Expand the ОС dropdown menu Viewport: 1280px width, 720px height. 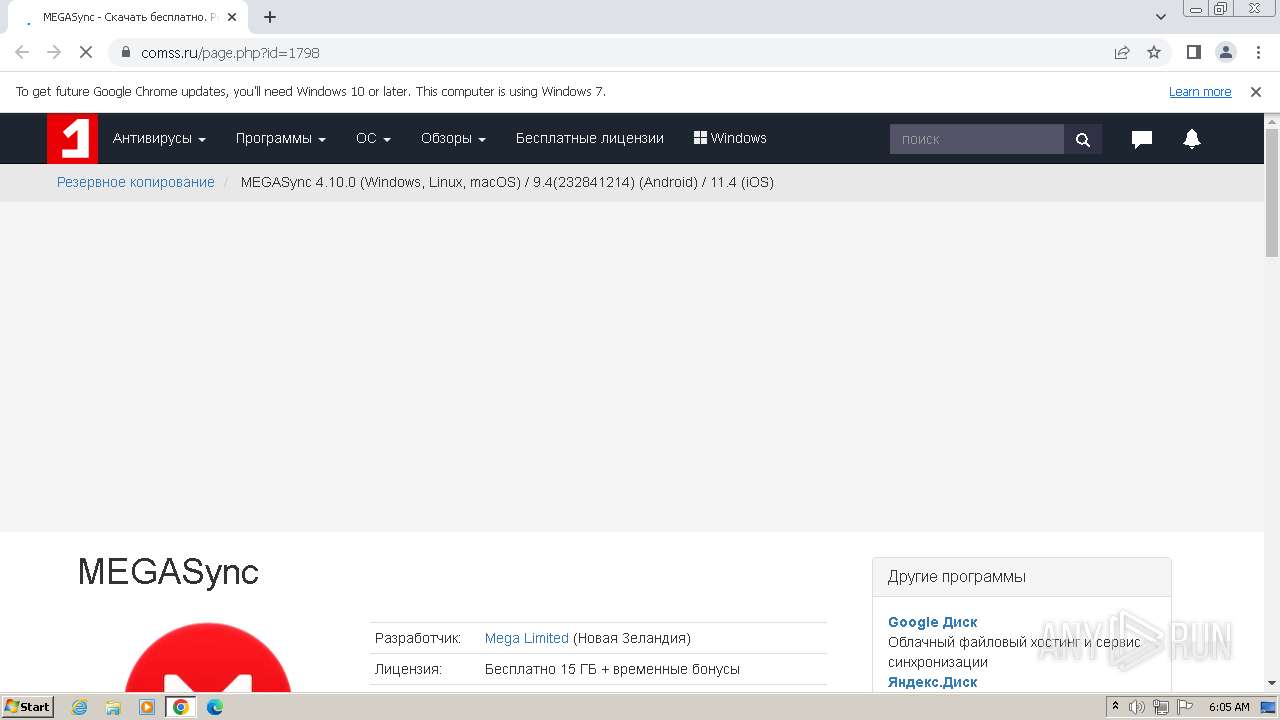373,139
